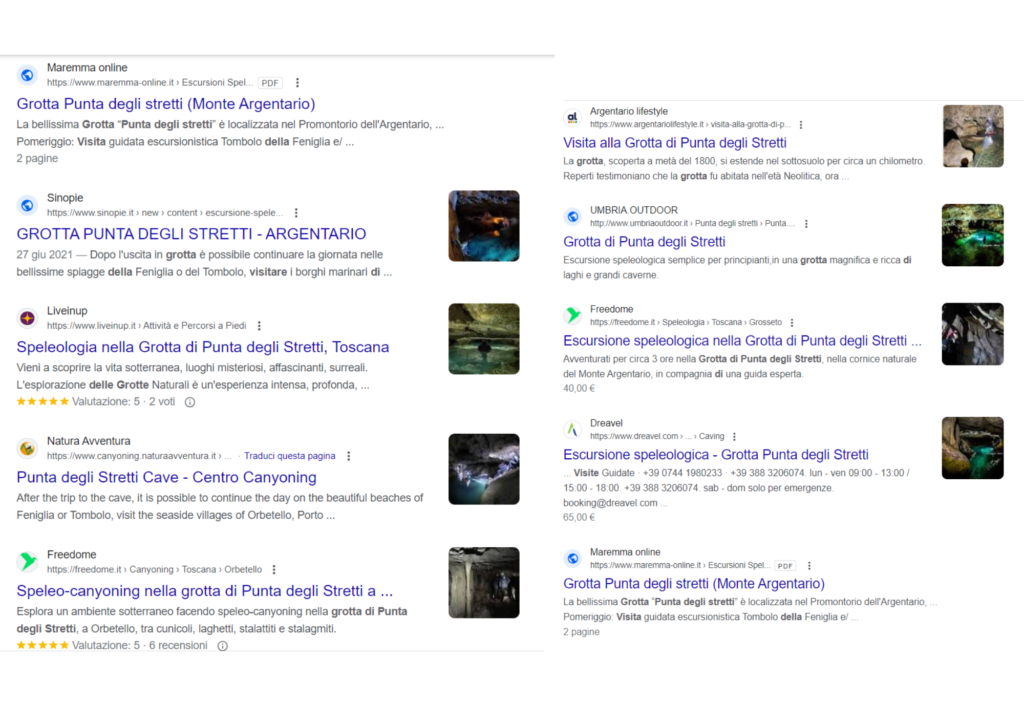Click the Dreavel logo favicon

point(572,429)
